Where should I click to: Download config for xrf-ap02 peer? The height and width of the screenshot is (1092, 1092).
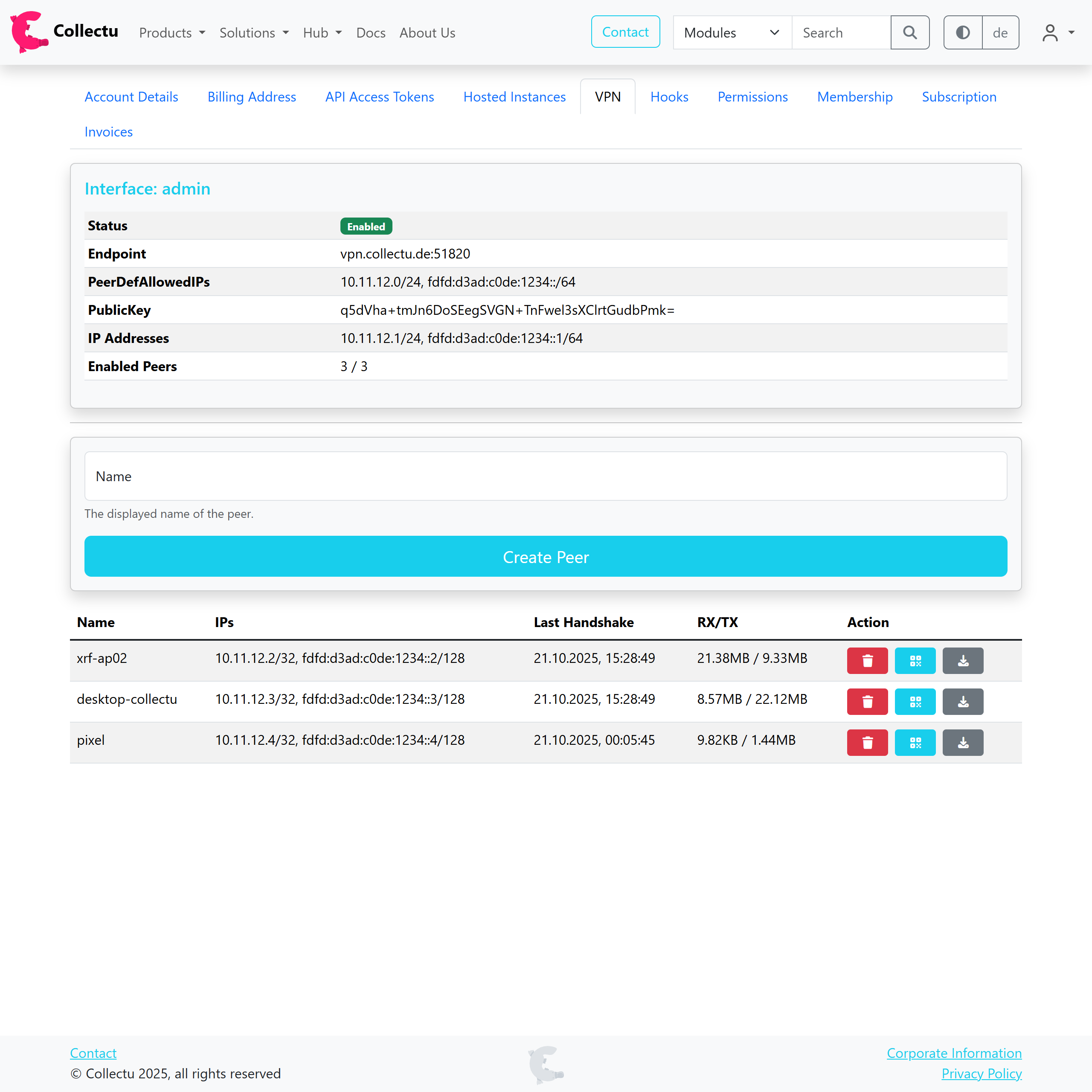pos(963,661)
